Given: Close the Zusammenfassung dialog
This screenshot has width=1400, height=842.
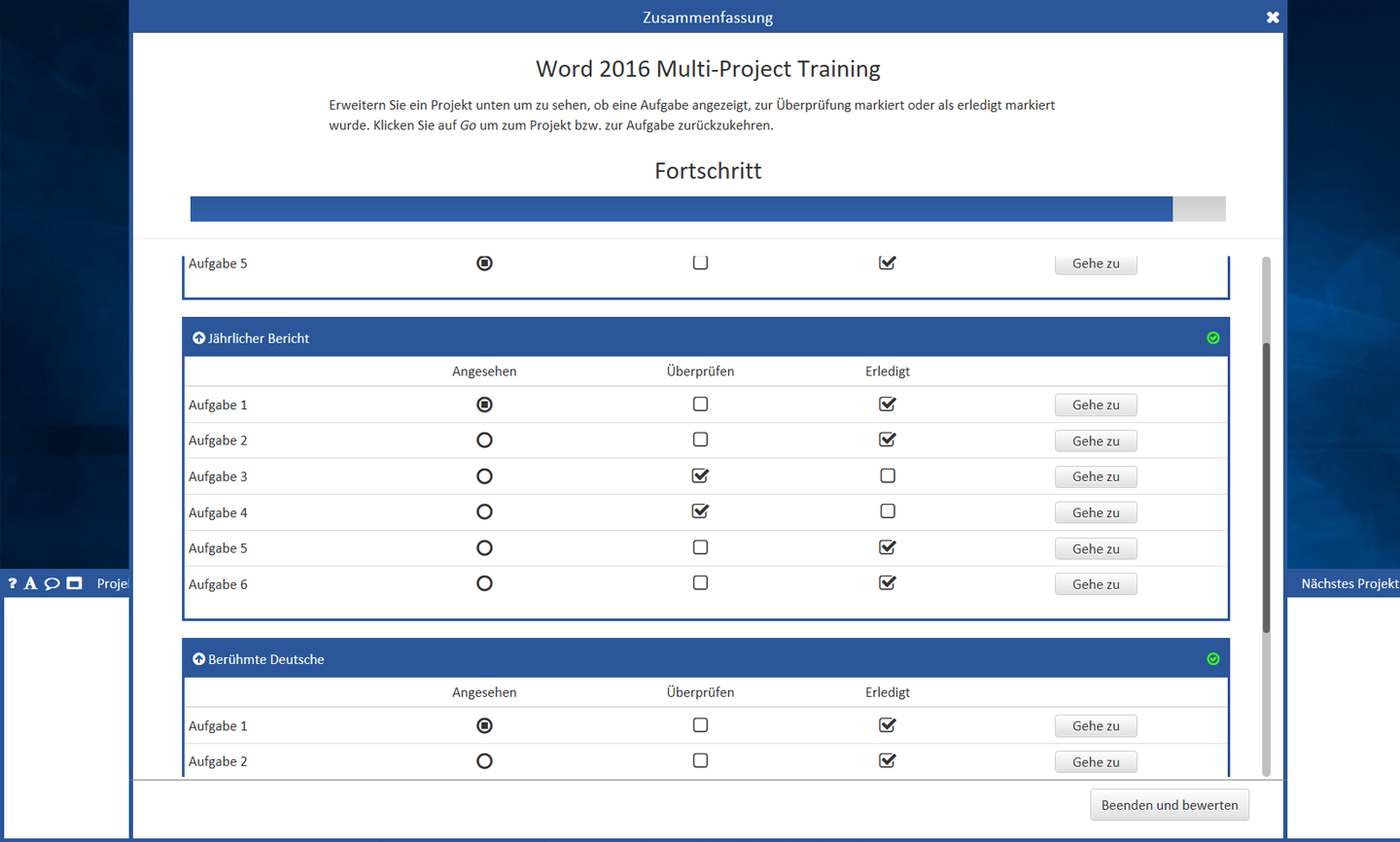Looking at the screenshot, I should click(x=1273, y=18).
